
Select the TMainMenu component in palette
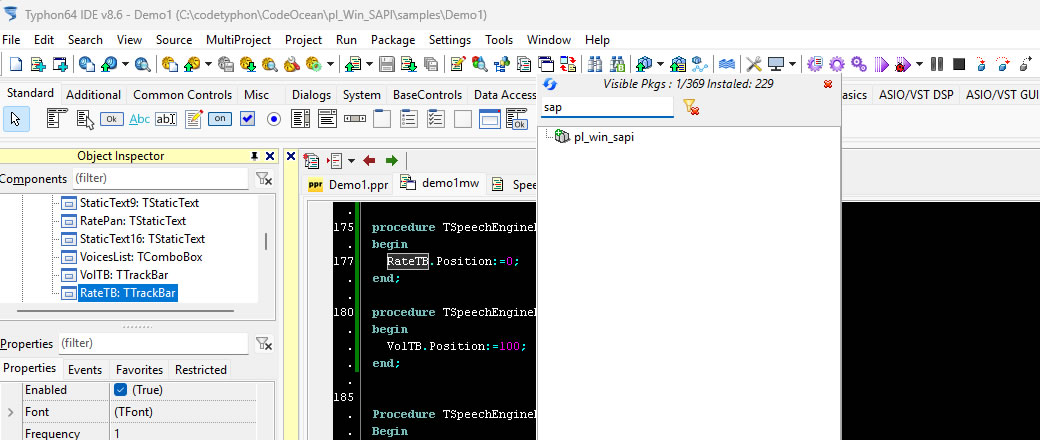click(58, 119)
